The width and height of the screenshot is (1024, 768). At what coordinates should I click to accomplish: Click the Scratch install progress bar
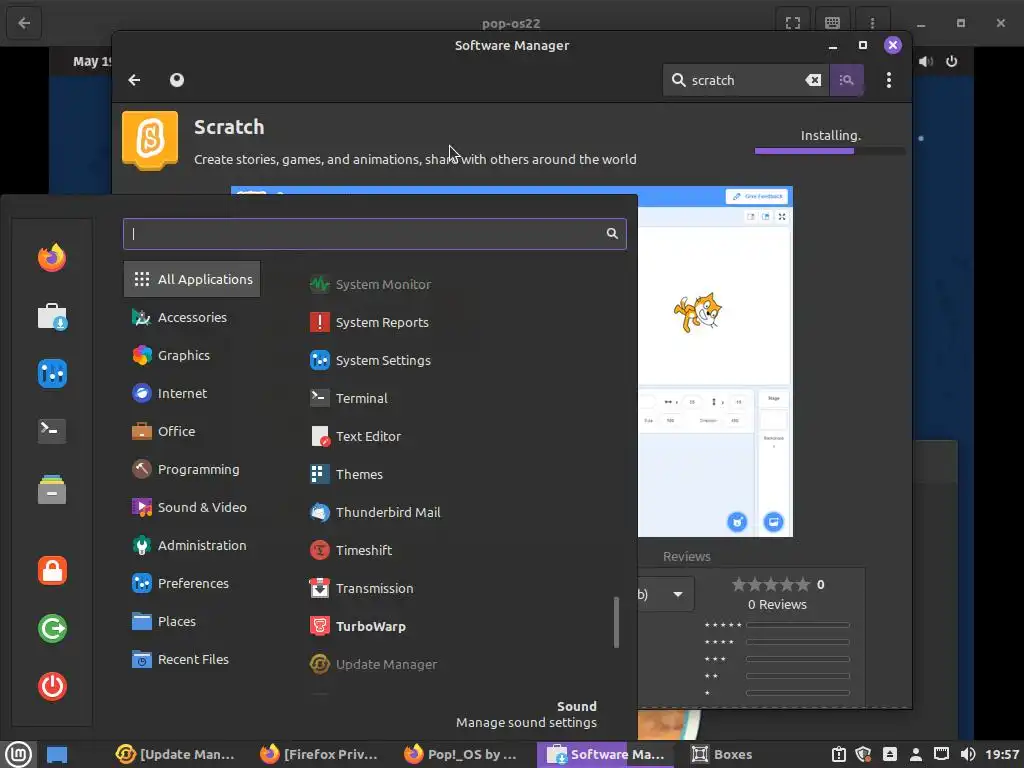pyautogui.click(x=829, y=151)
